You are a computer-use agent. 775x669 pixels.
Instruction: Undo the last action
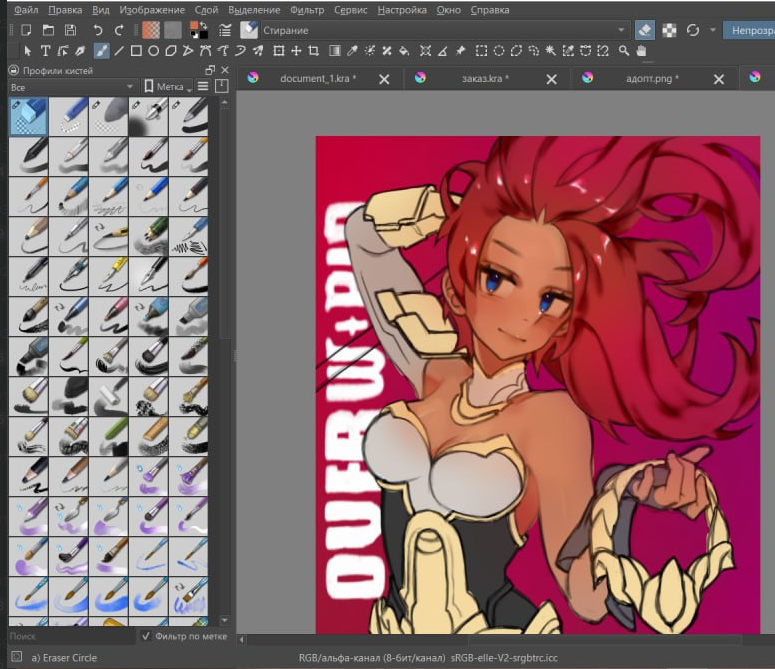(x=97, y=31)
